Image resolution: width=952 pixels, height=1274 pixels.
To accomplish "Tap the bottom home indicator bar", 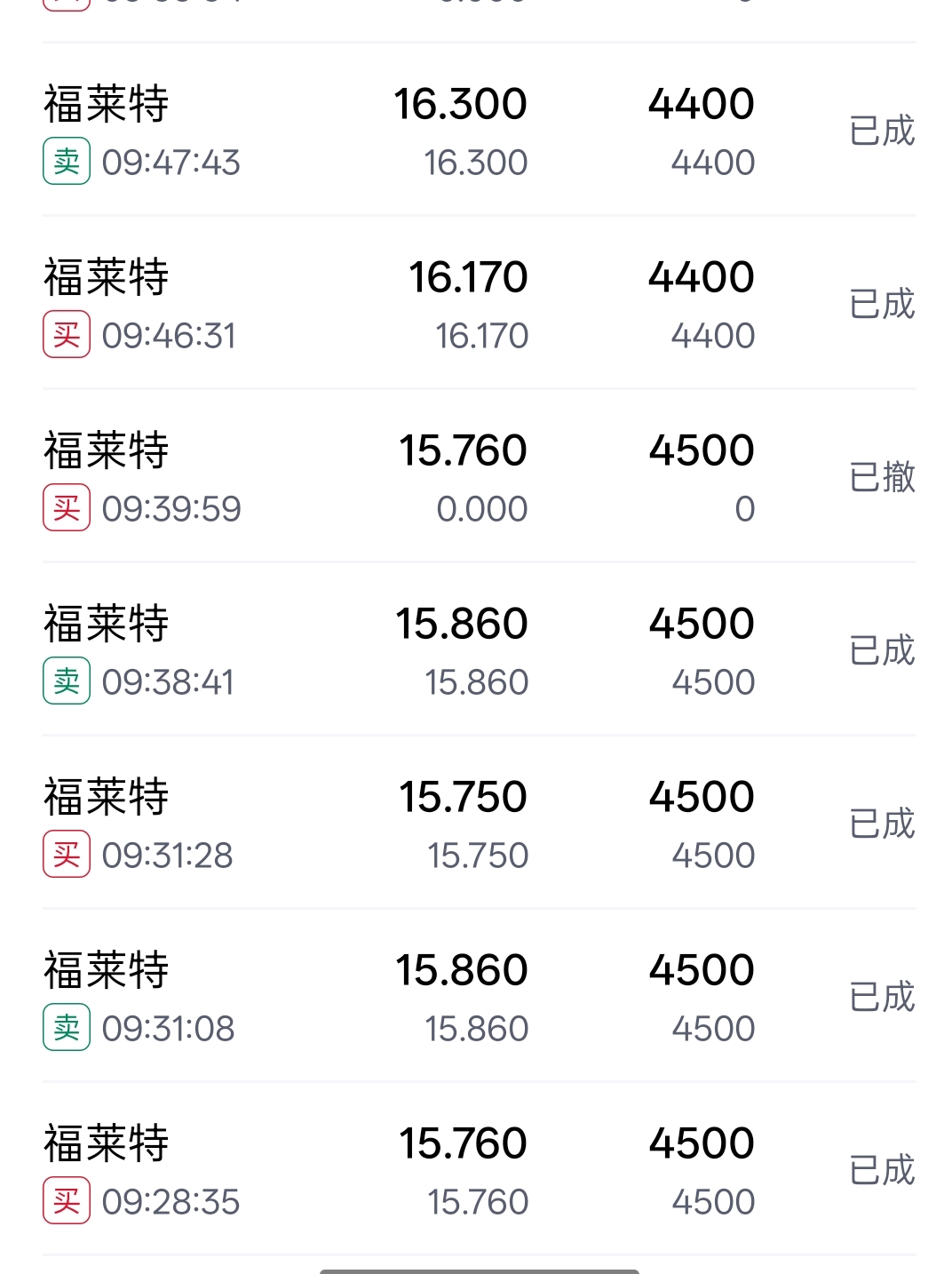I will 480,1271.
